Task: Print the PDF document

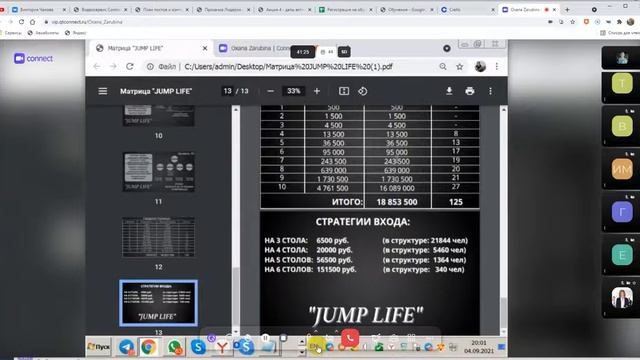Action: [470, 91]
